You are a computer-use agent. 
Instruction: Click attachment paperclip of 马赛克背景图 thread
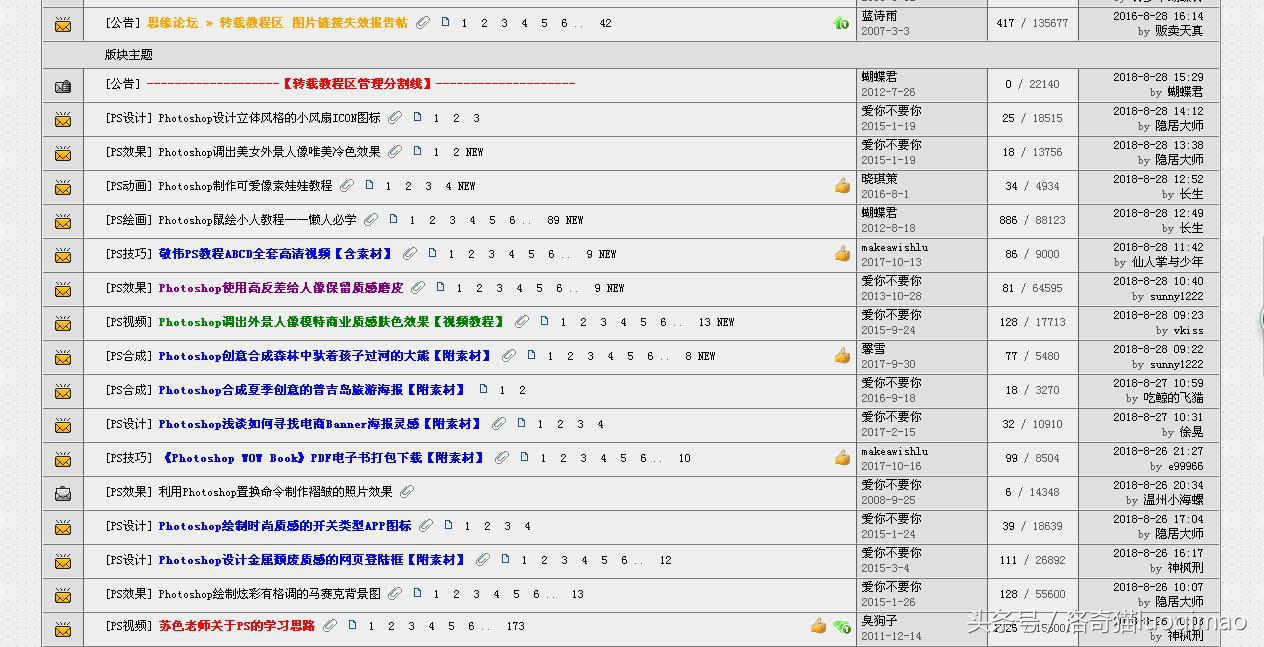point(395,594)
